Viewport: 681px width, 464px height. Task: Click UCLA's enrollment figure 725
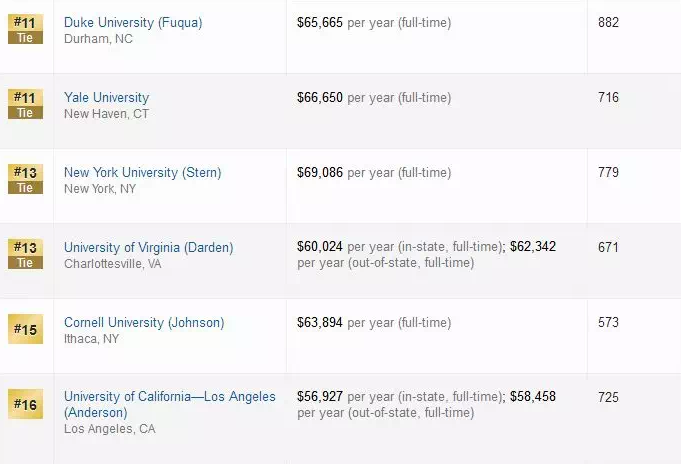pyautogui.click(x=608, y=397)
